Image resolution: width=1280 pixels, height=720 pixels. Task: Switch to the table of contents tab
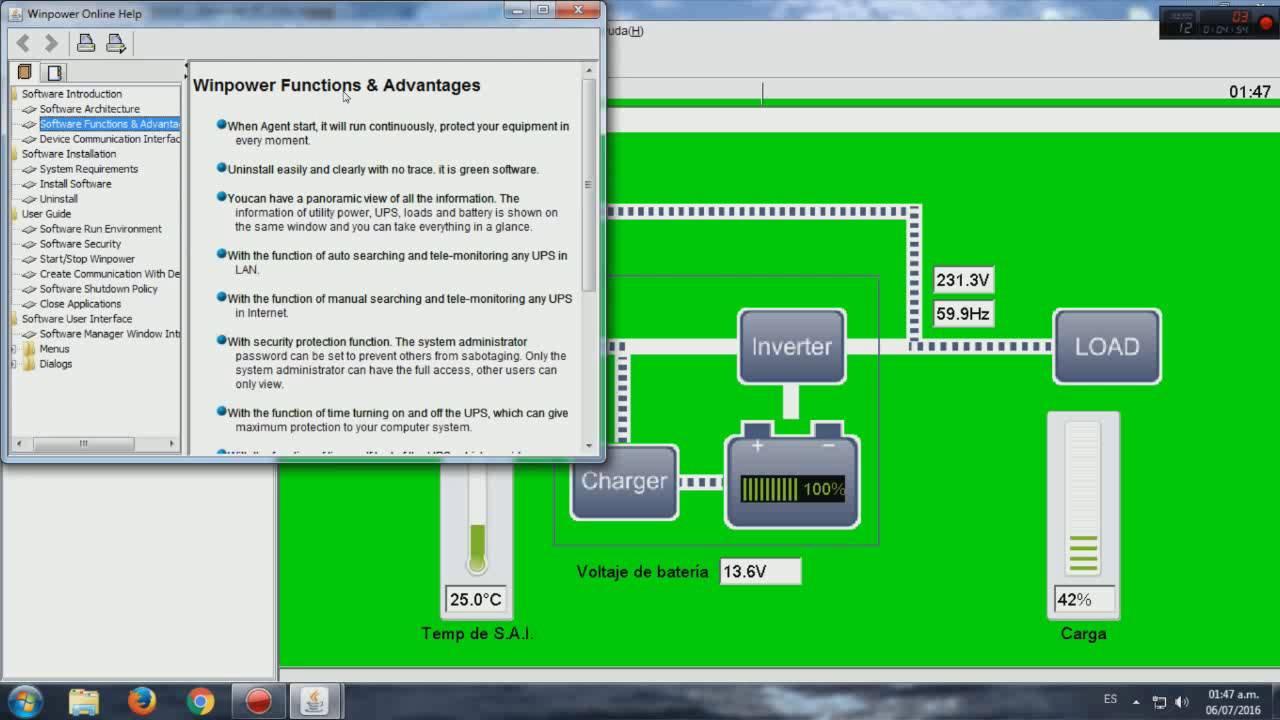(24, 71)
